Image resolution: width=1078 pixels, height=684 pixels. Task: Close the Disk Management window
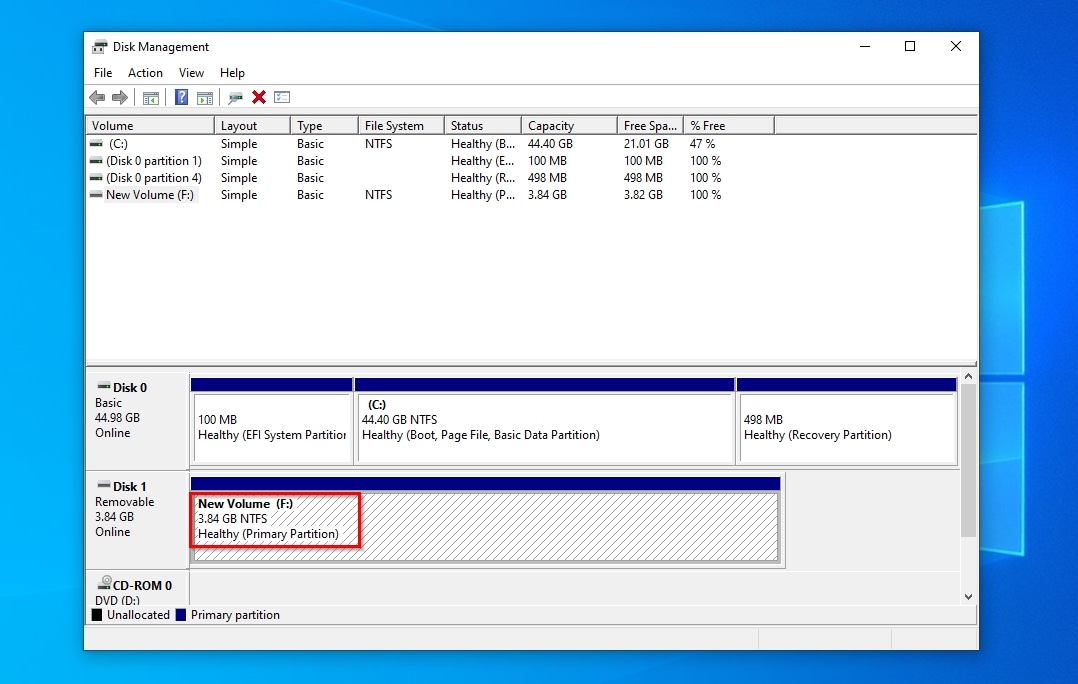[956, 46]
